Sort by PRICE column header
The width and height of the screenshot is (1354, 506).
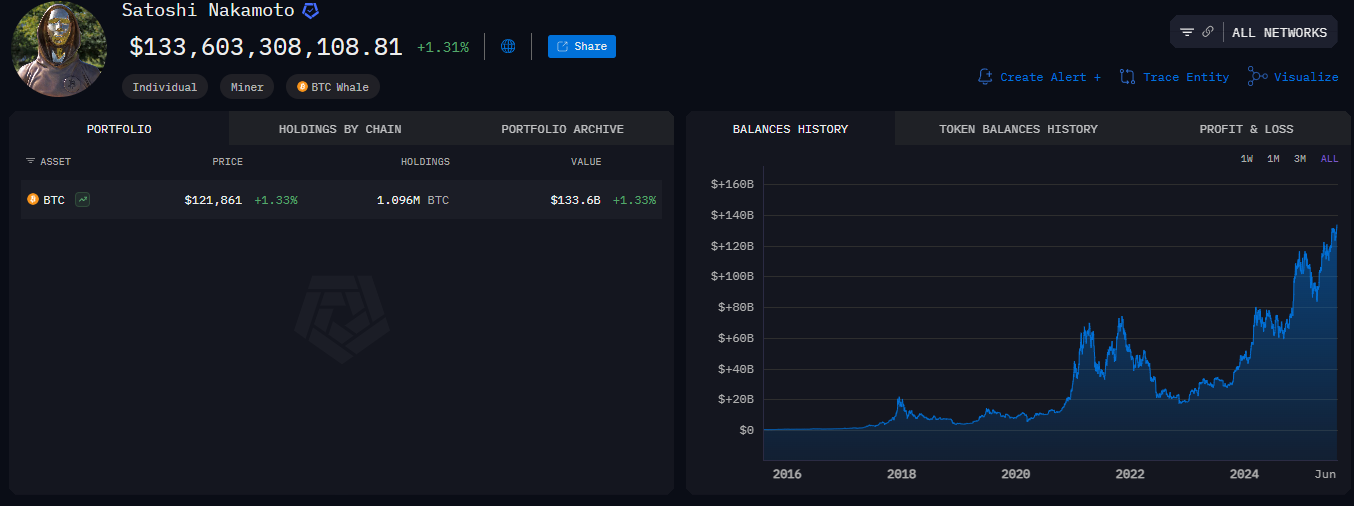coord(227,162)
